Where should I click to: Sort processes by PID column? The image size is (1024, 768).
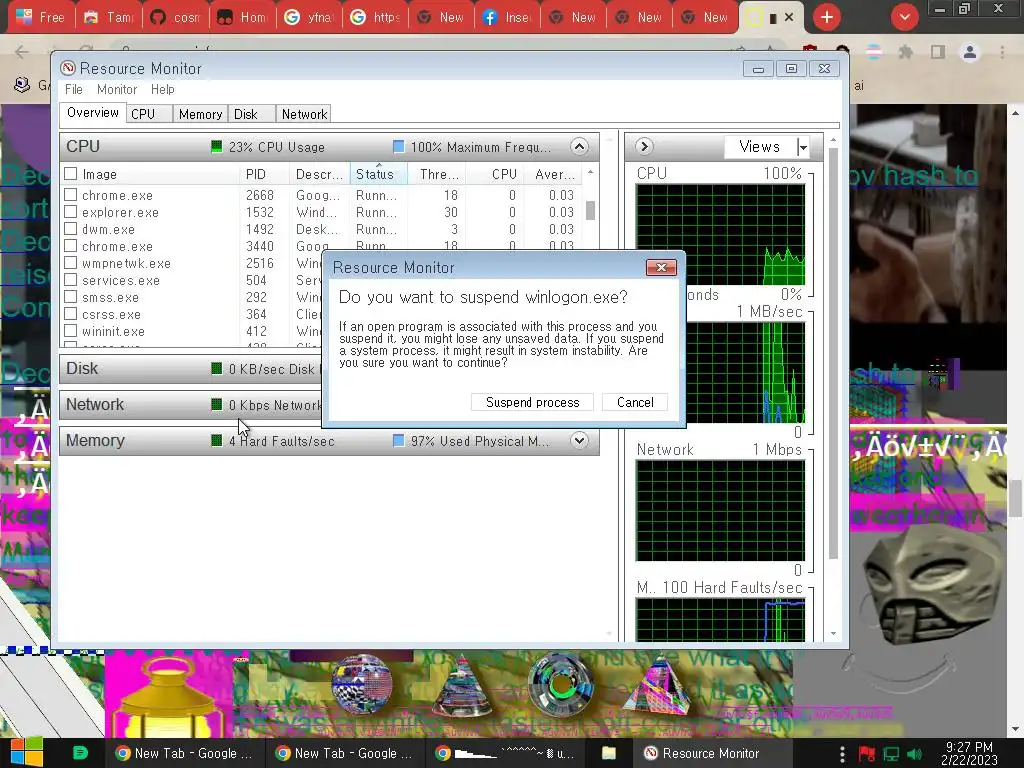tap(264, 174)
